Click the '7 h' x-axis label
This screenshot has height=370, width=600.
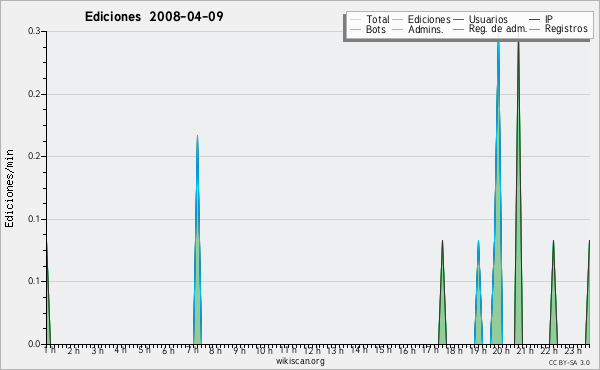192,350
